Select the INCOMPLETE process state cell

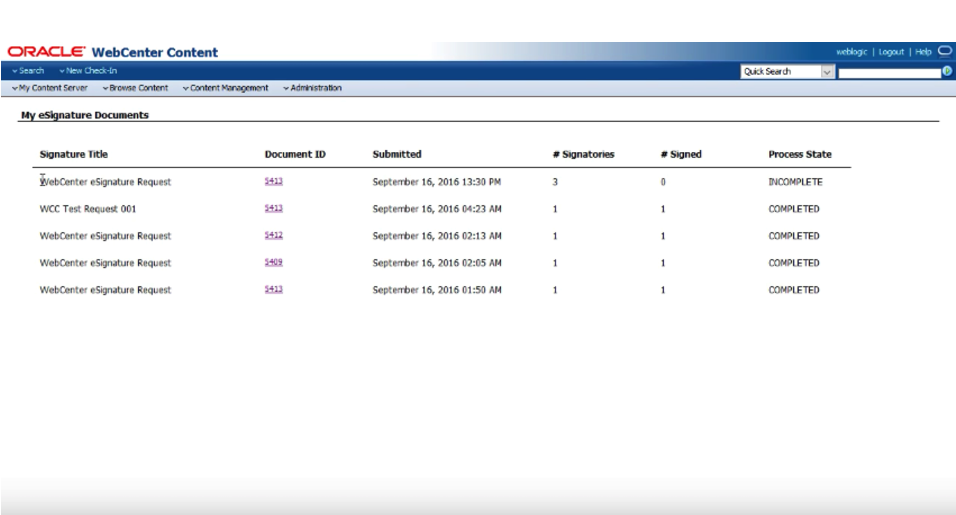coord(796,182)
